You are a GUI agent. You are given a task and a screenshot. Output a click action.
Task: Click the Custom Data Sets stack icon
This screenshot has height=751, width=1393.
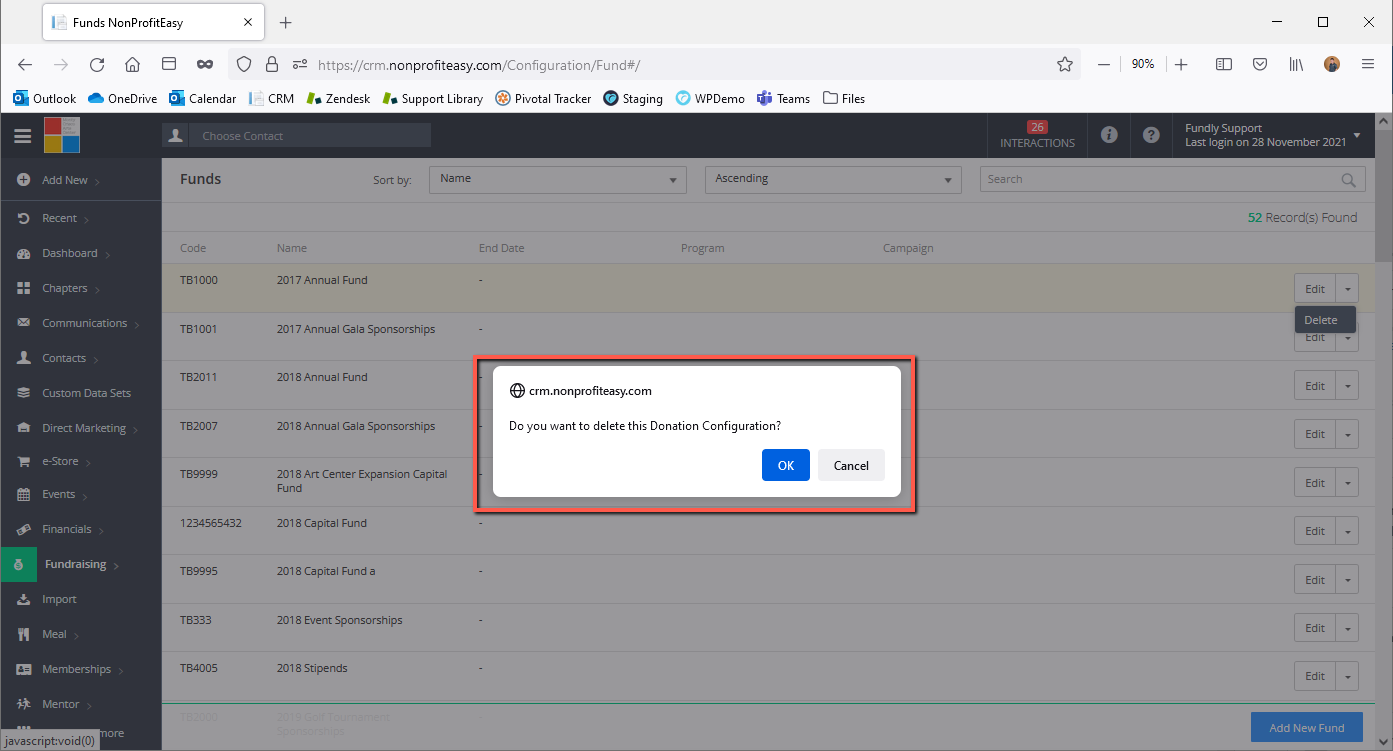click(23, 393)
